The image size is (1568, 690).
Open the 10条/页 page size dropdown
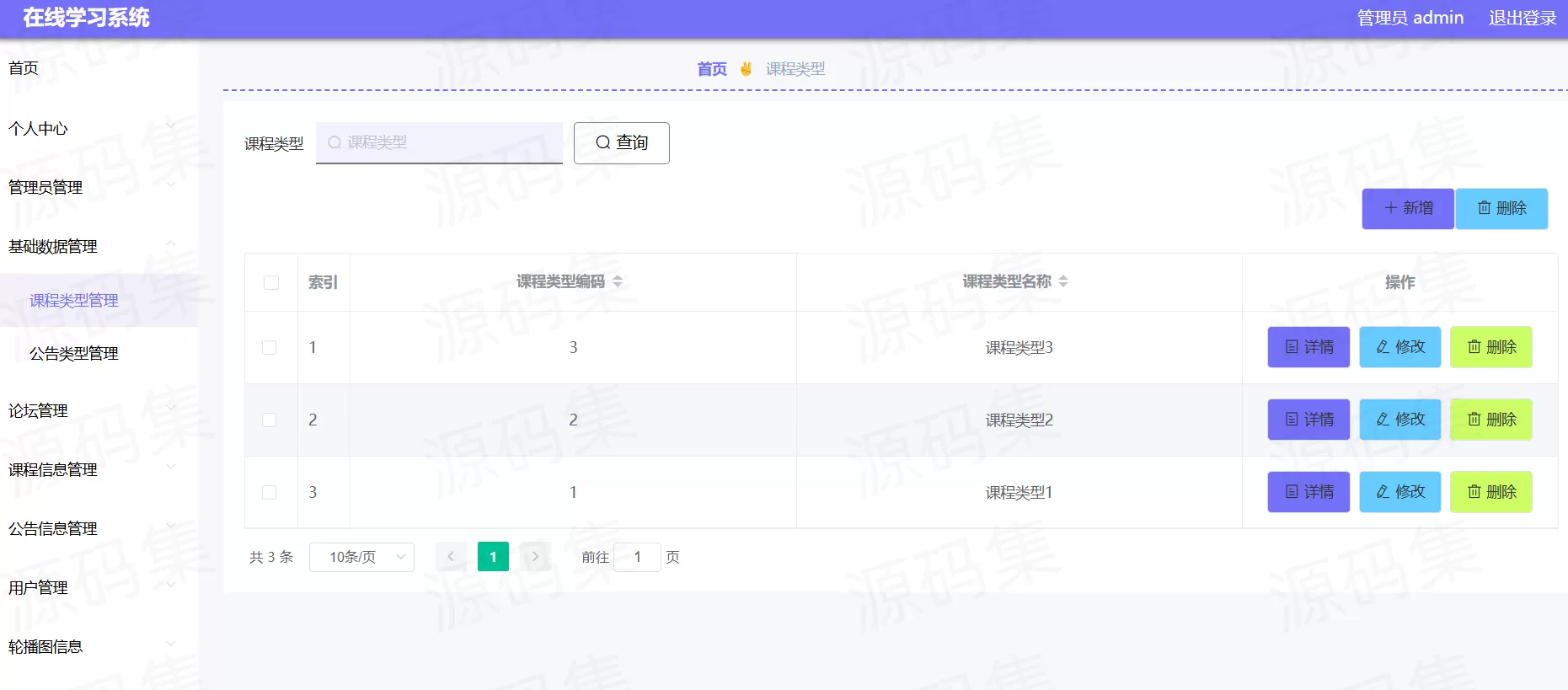point(361,557)
